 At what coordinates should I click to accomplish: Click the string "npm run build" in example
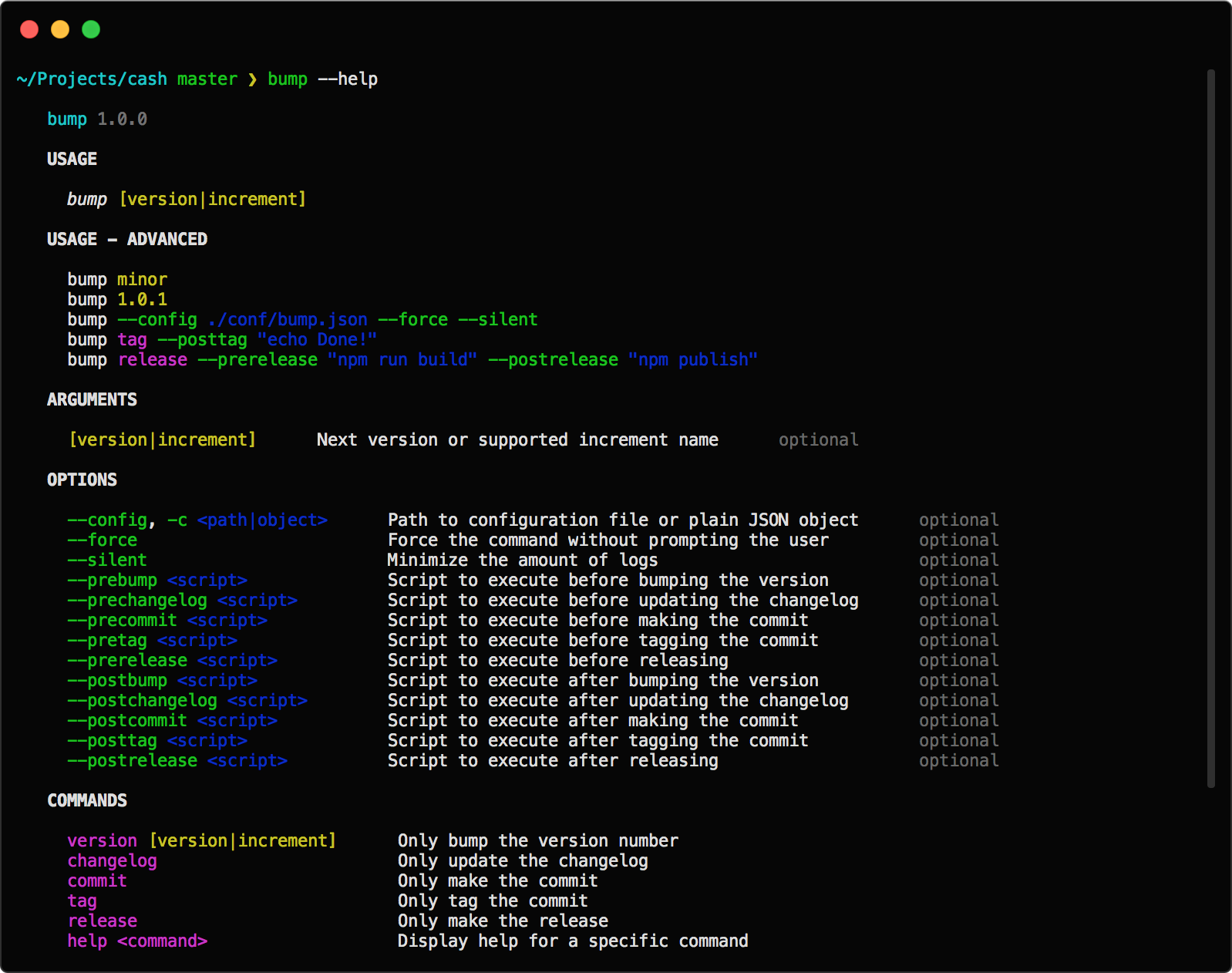click(x=402, y=359)
